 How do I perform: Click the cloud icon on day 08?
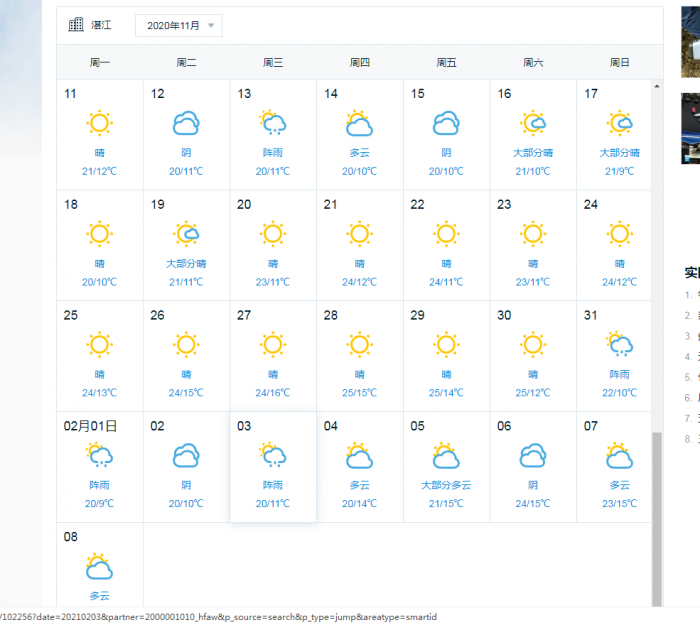point(99,567)
